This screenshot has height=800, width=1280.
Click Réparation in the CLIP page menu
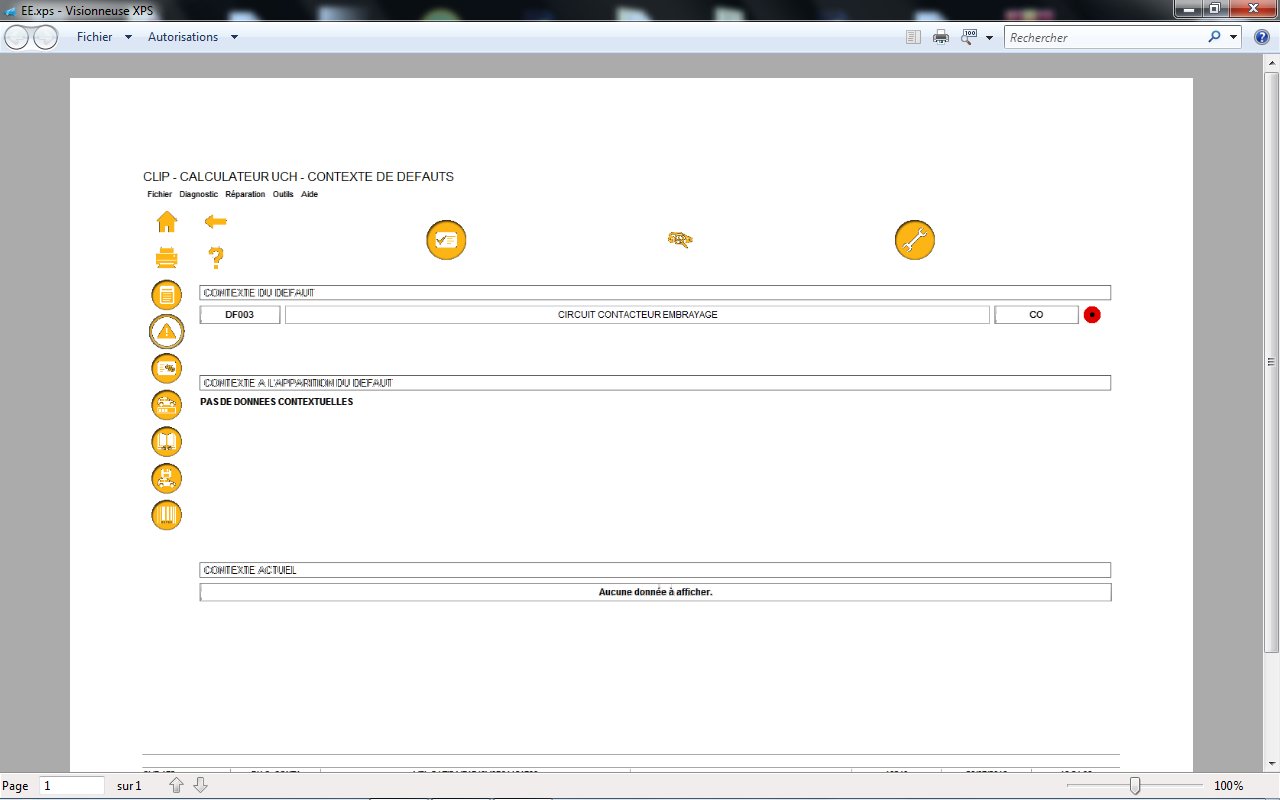(245, 194)
